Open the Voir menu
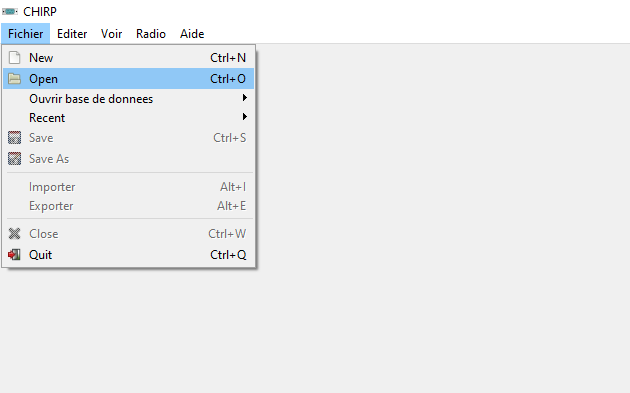The width and height of the screenshot is (630, 393). pyautogui.click(x=111, y=34)
